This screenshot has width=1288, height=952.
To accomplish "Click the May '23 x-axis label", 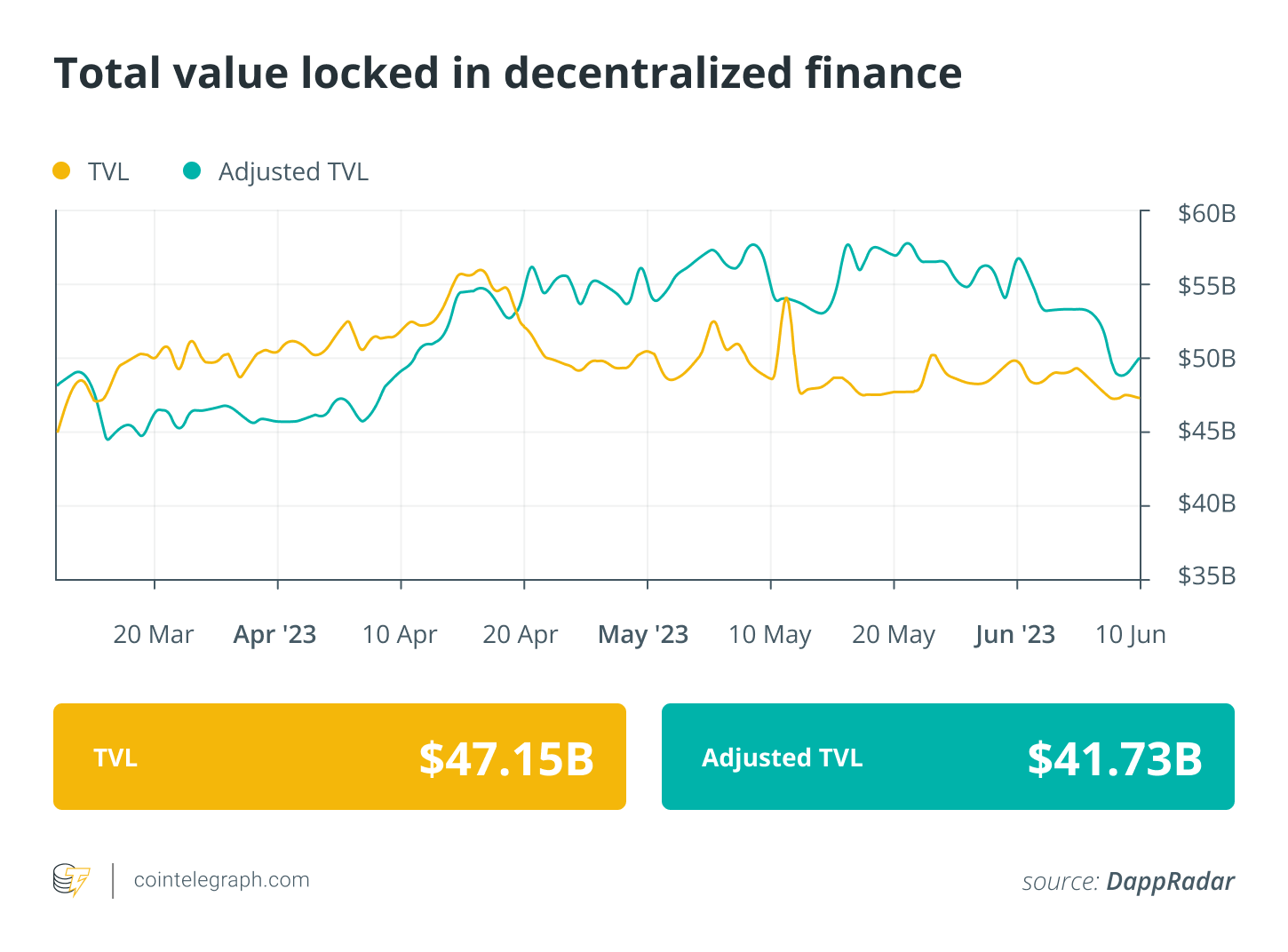I will pos(643,635).
